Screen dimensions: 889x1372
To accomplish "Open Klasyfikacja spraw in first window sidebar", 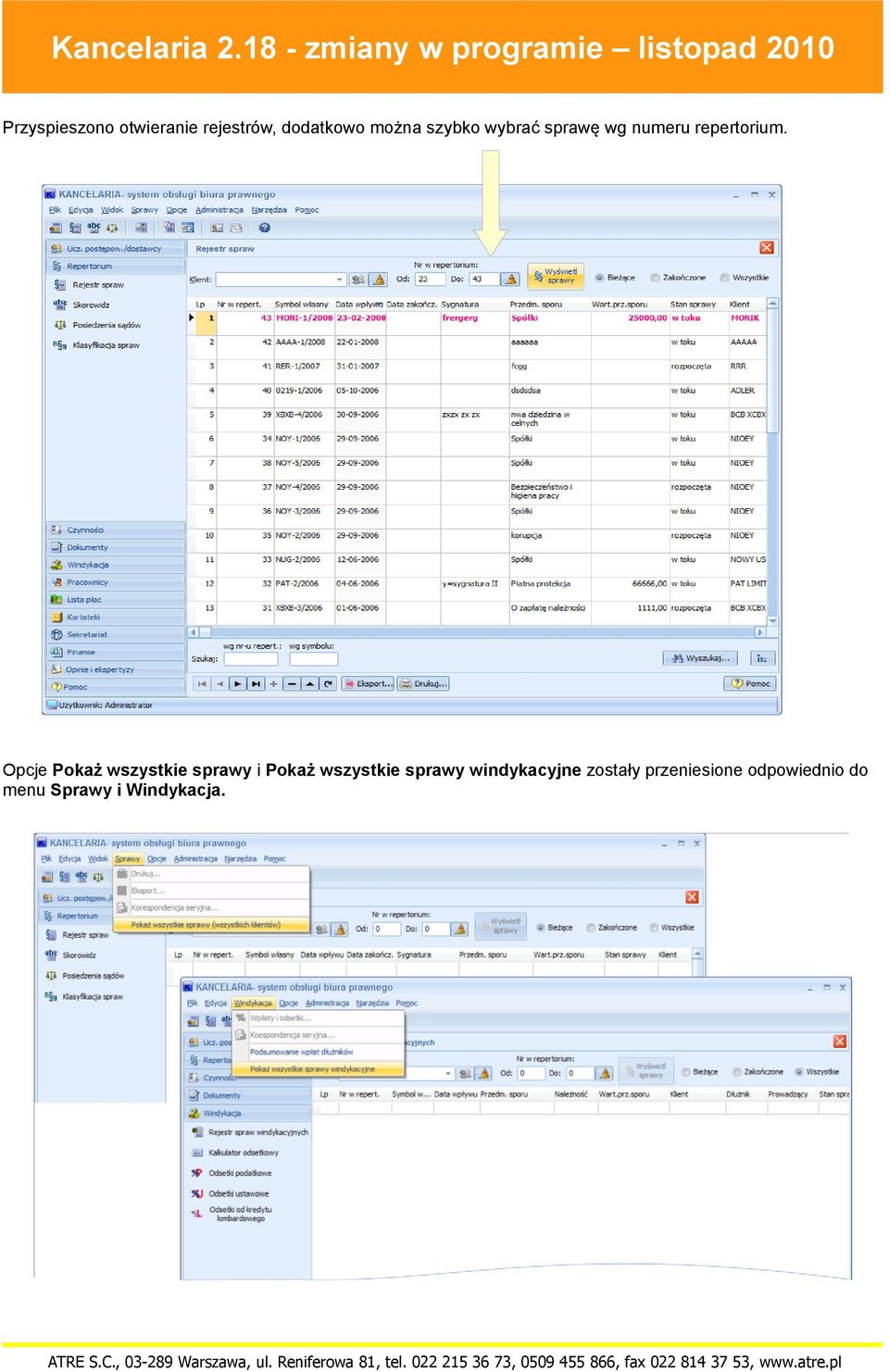I will tap(96, 345).
